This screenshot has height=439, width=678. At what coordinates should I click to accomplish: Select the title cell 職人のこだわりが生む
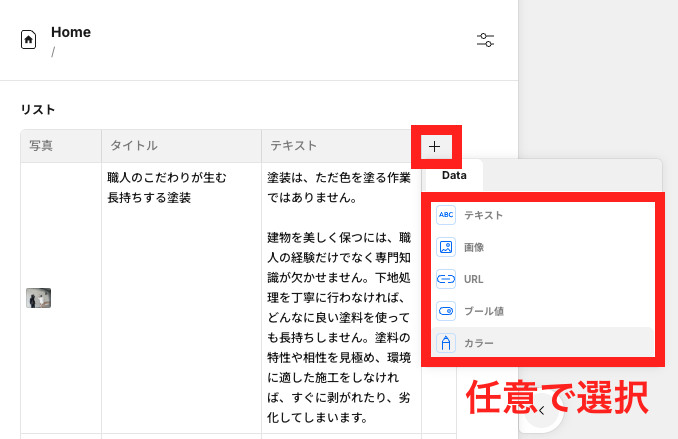tap(182, 298)
